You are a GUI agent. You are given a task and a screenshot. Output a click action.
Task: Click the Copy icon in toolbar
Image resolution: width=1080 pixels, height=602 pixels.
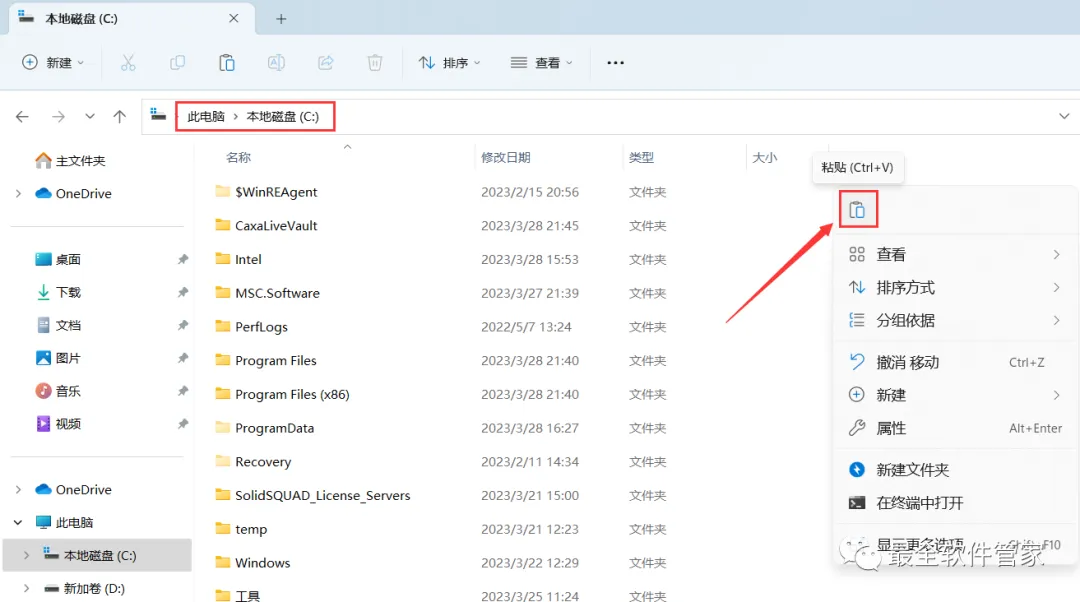[x=177, y=63]
